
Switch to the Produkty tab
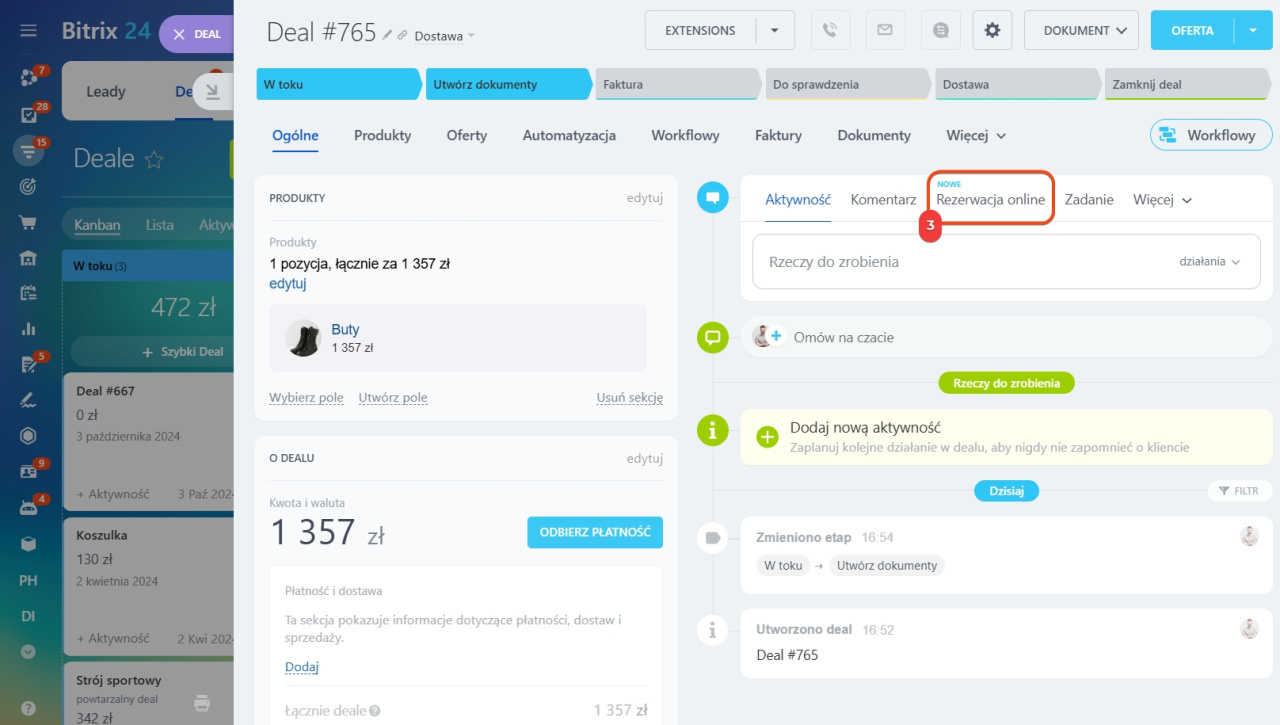coord(382,135)
